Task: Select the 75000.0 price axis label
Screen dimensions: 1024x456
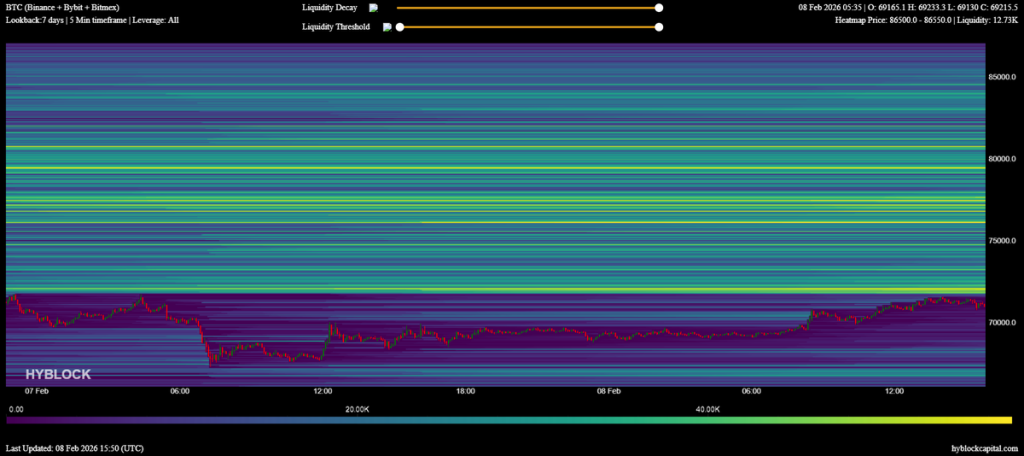Action: (1002, 241)
